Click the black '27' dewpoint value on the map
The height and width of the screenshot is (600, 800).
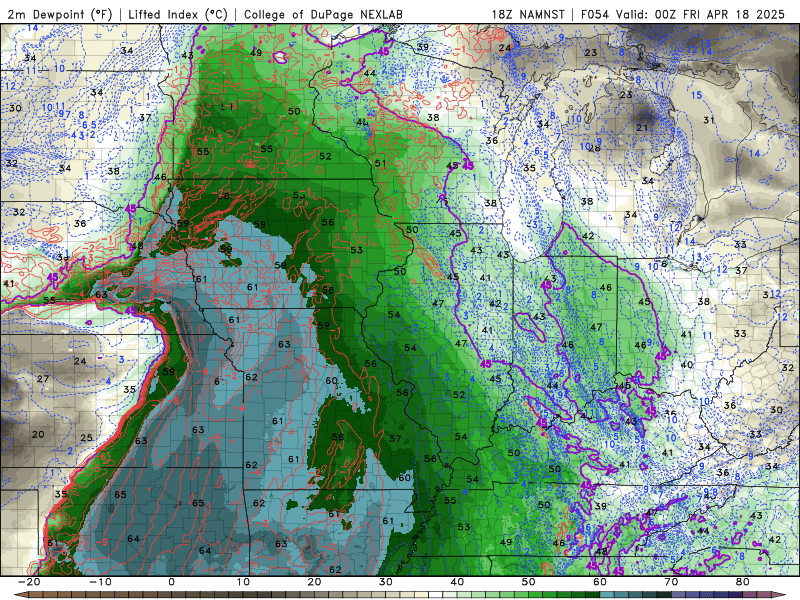pyautogui.click(x=43, y=379)
